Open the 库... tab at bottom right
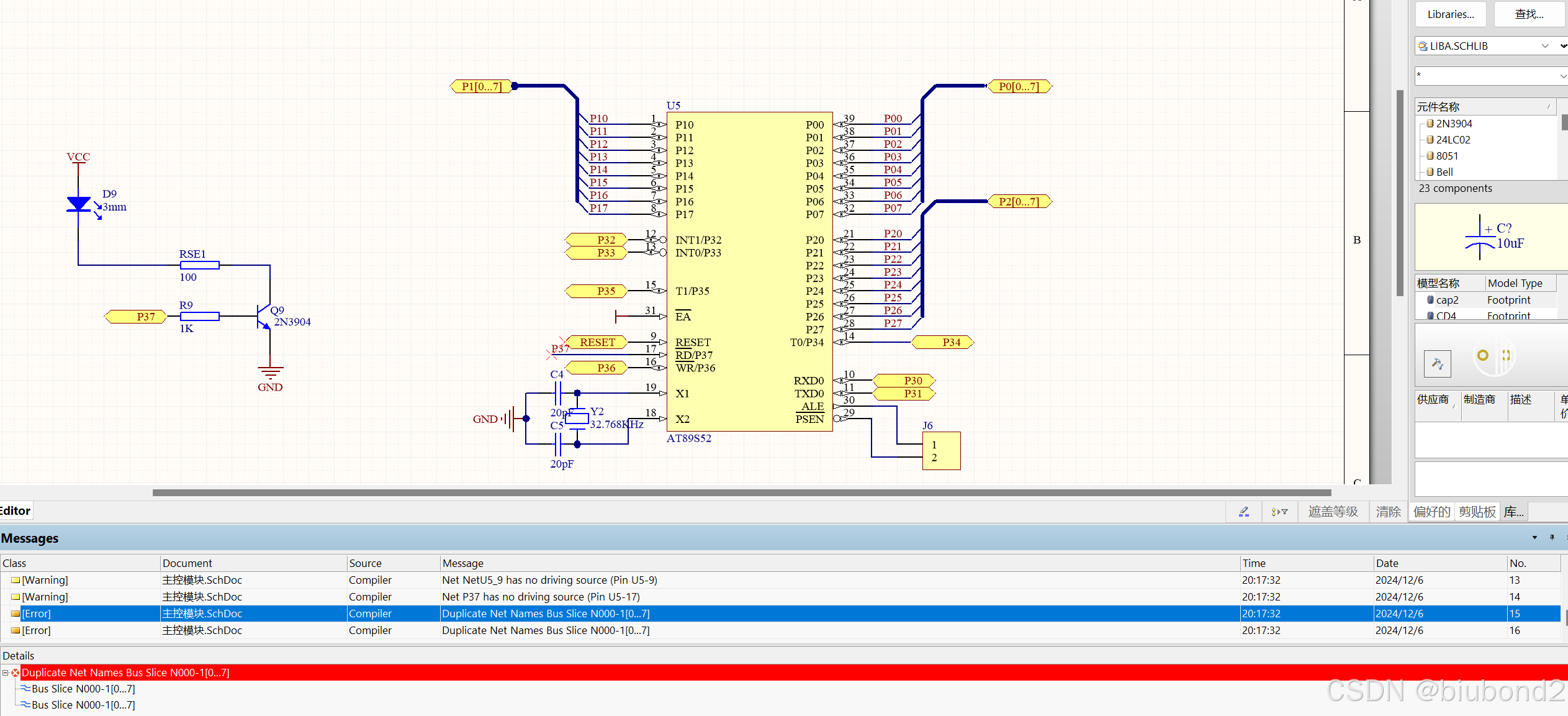1568x716 pixels. tap(1513, 511)
